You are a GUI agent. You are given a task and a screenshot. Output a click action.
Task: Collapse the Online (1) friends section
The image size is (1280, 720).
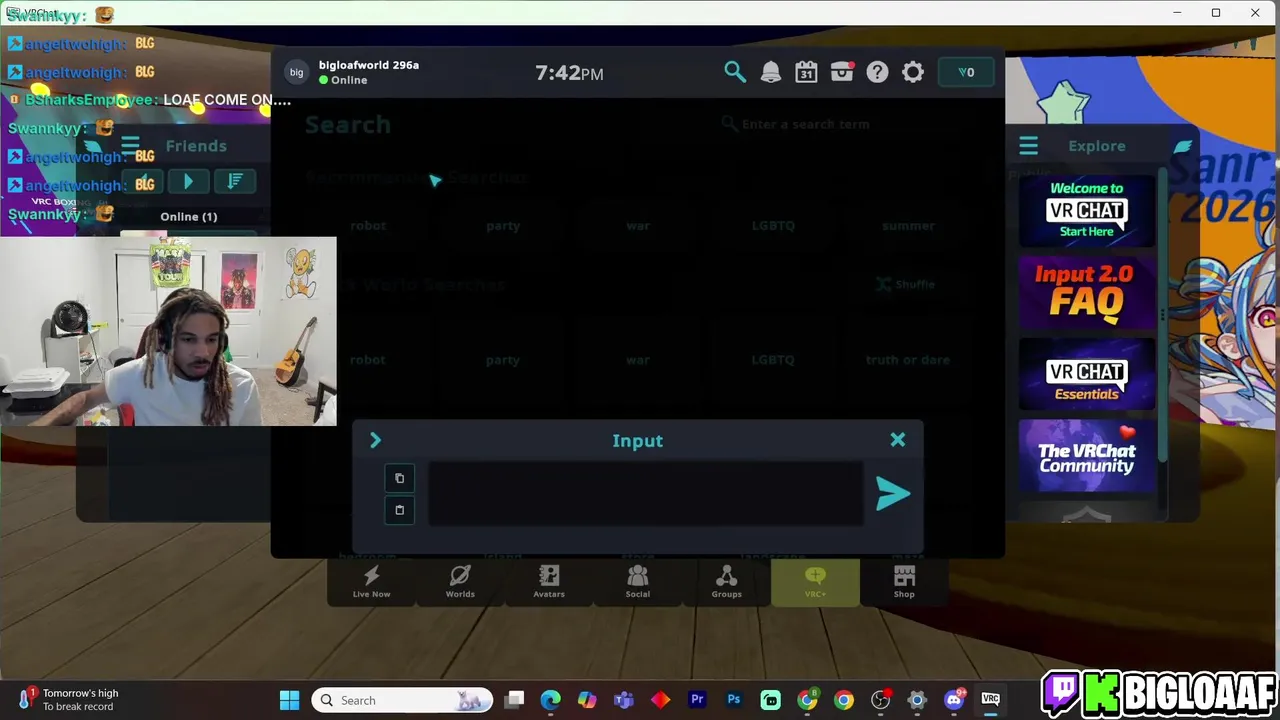(188, 216)
